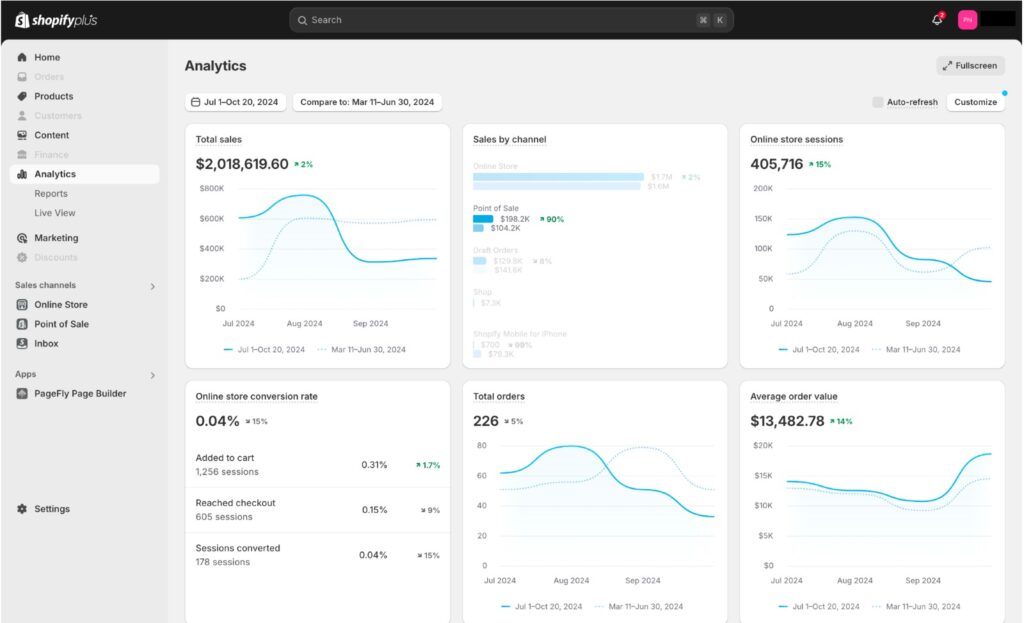This screenshot has width=1024, height=623.
Task: Click the Marketing target icon
Action: coord(22,238)
